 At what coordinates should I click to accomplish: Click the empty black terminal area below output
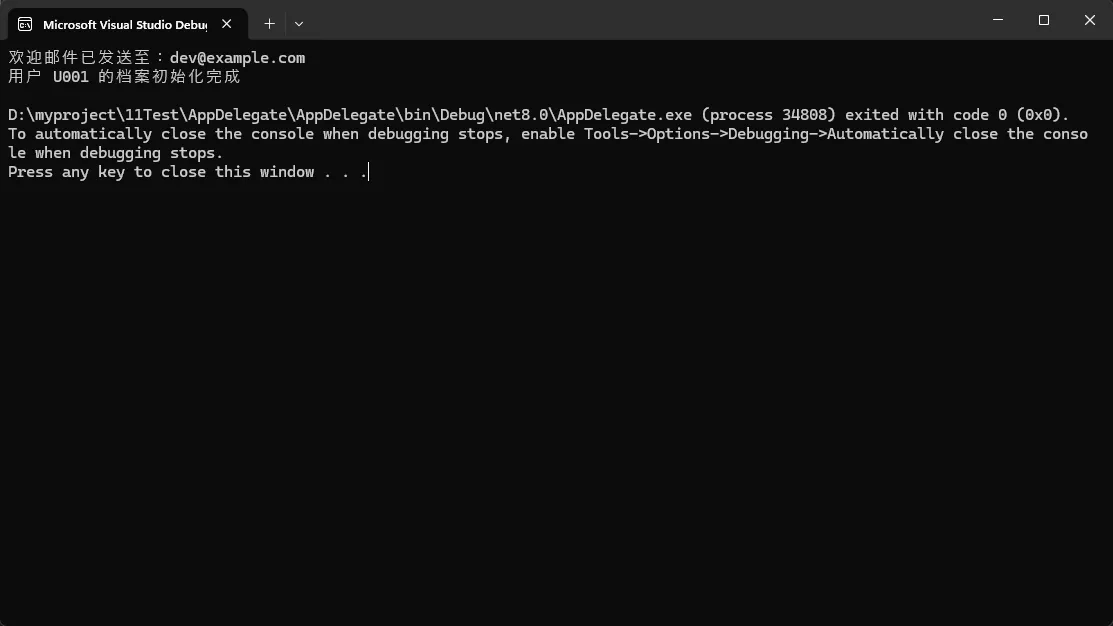click(556, 400)
